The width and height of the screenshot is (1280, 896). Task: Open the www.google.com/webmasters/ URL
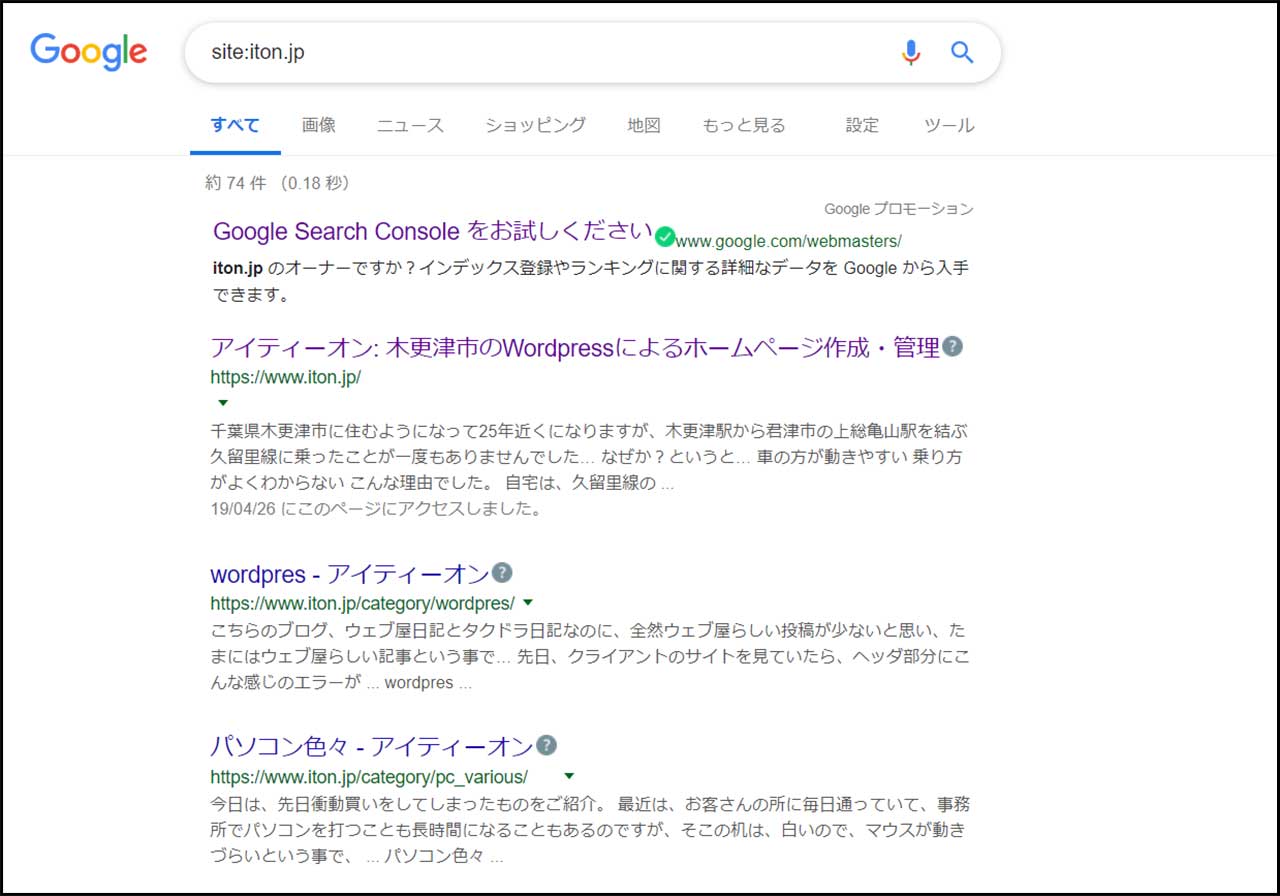point(788,241)
